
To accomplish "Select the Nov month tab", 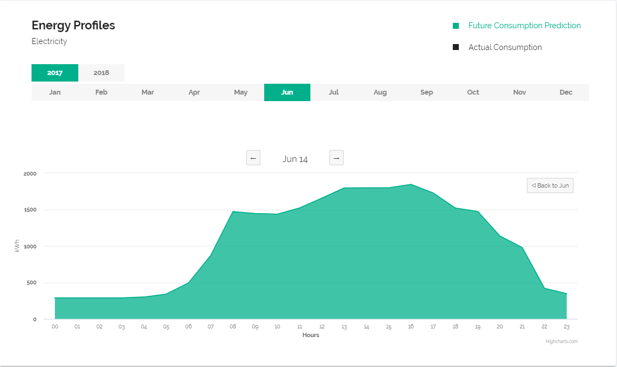I will pos(519,92).
